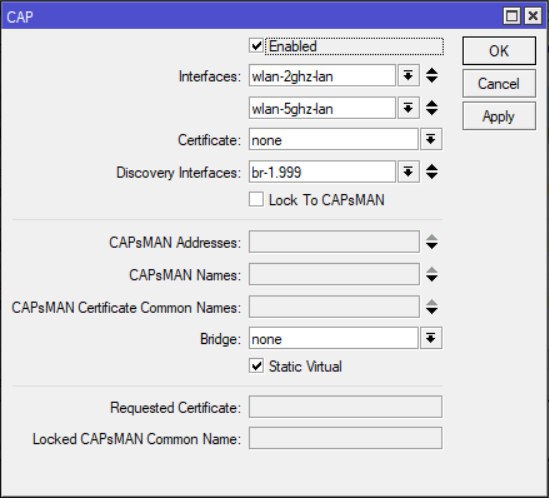Expand the Certificate dropdown
This screenshot has width=549, height=498.
(x=431, y=139)
